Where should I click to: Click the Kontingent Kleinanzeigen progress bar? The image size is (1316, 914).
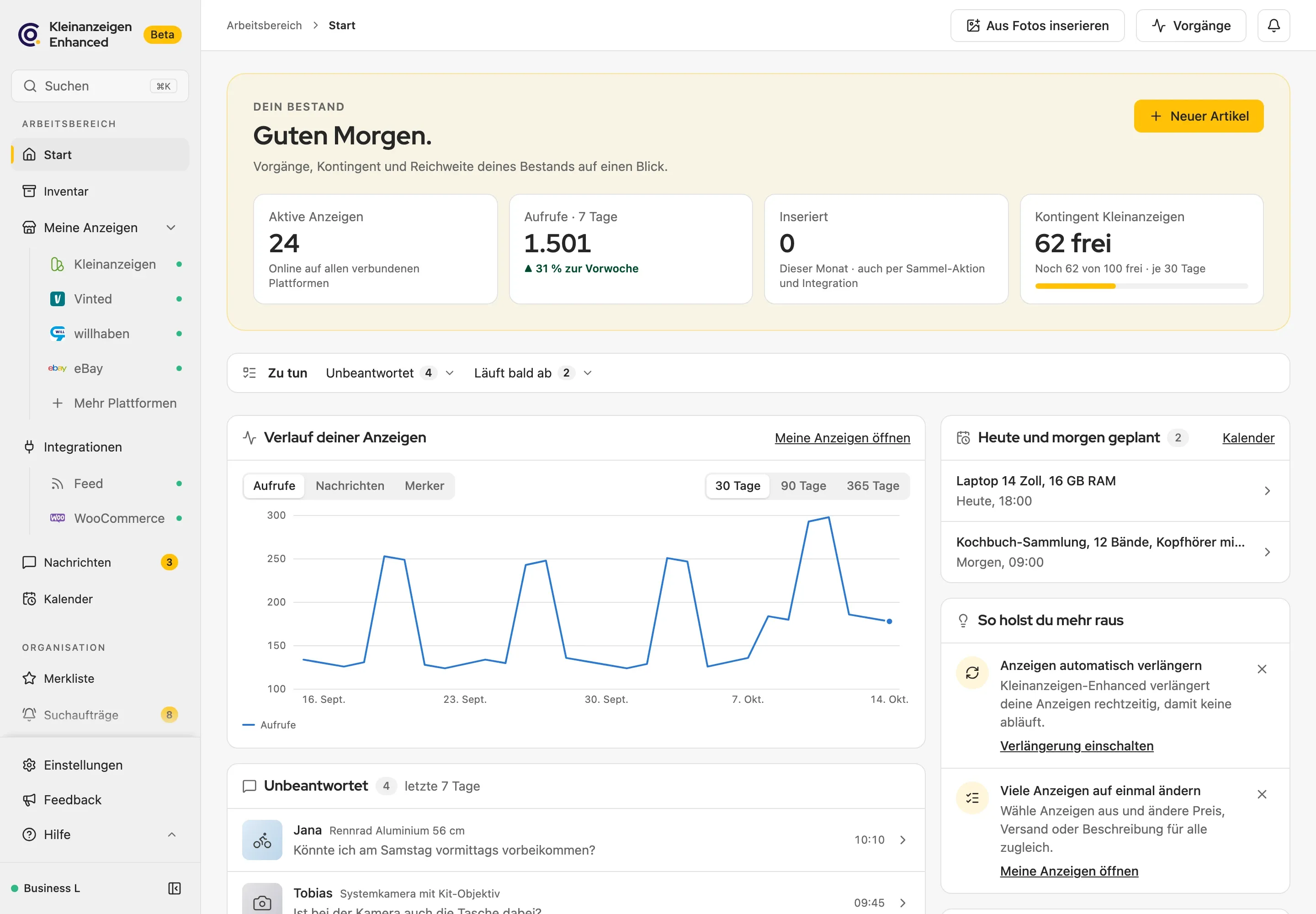1141,286
